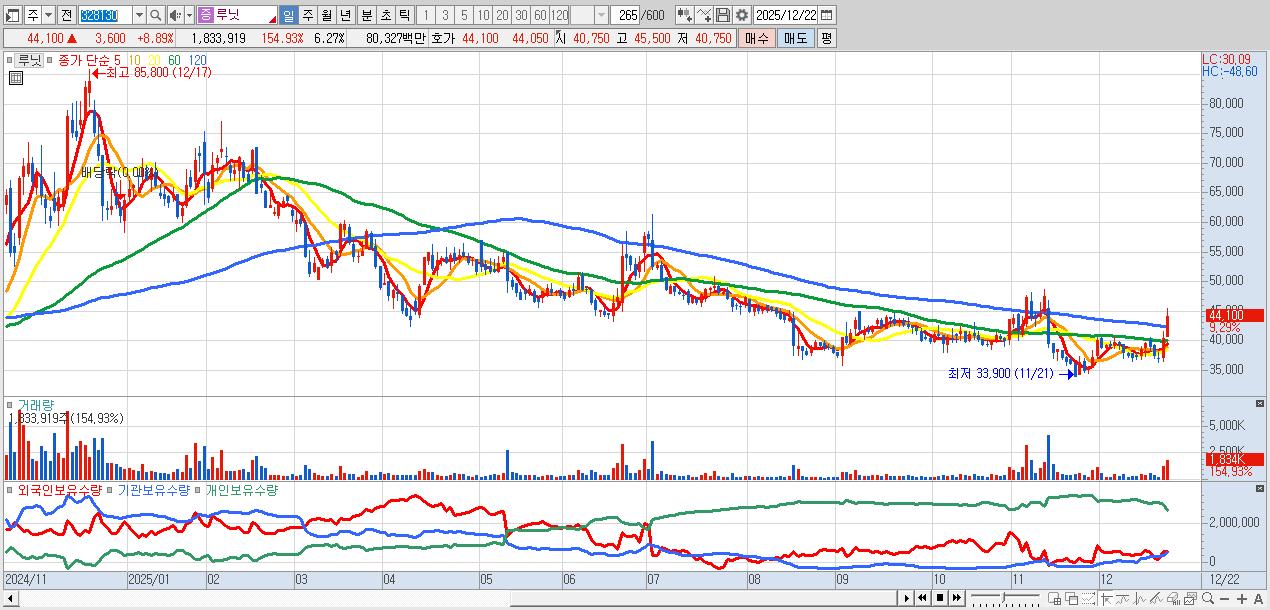Open chart settings gear icon
The height and width of the screenshot is (610, 1270).
pos(741,15)
